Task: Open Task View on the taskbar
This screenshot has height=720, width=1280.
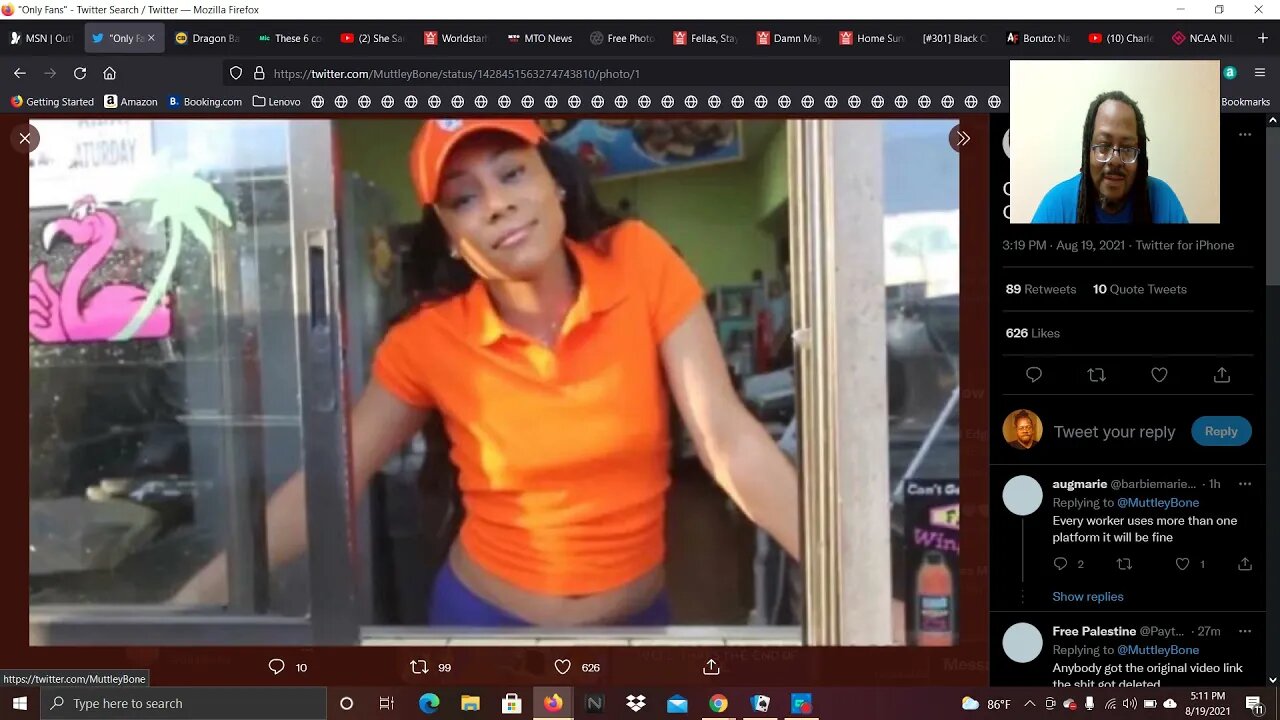Action: pos(387,703)
